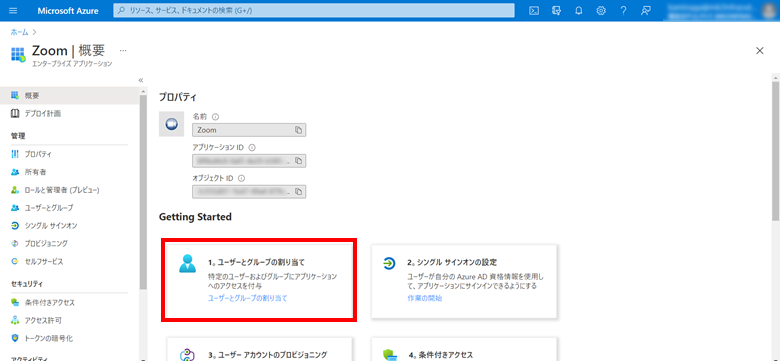
Task: Click 1. ユーザーとグループの割り当て card title
Action: pyautogui.click(x=256, y=262)
